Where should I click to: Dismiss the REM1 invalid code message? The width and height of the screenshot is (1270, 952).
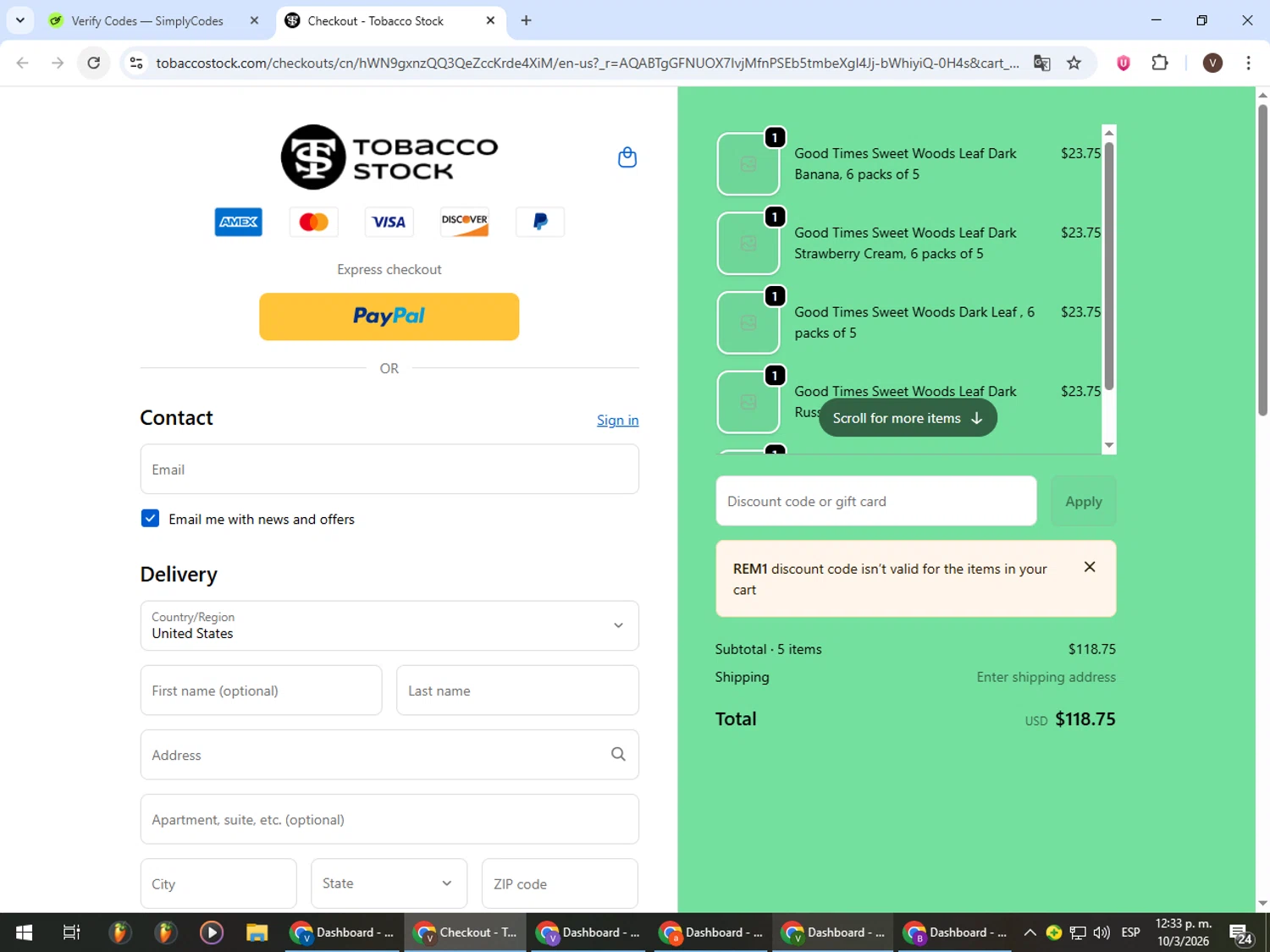click(1090, 567)
